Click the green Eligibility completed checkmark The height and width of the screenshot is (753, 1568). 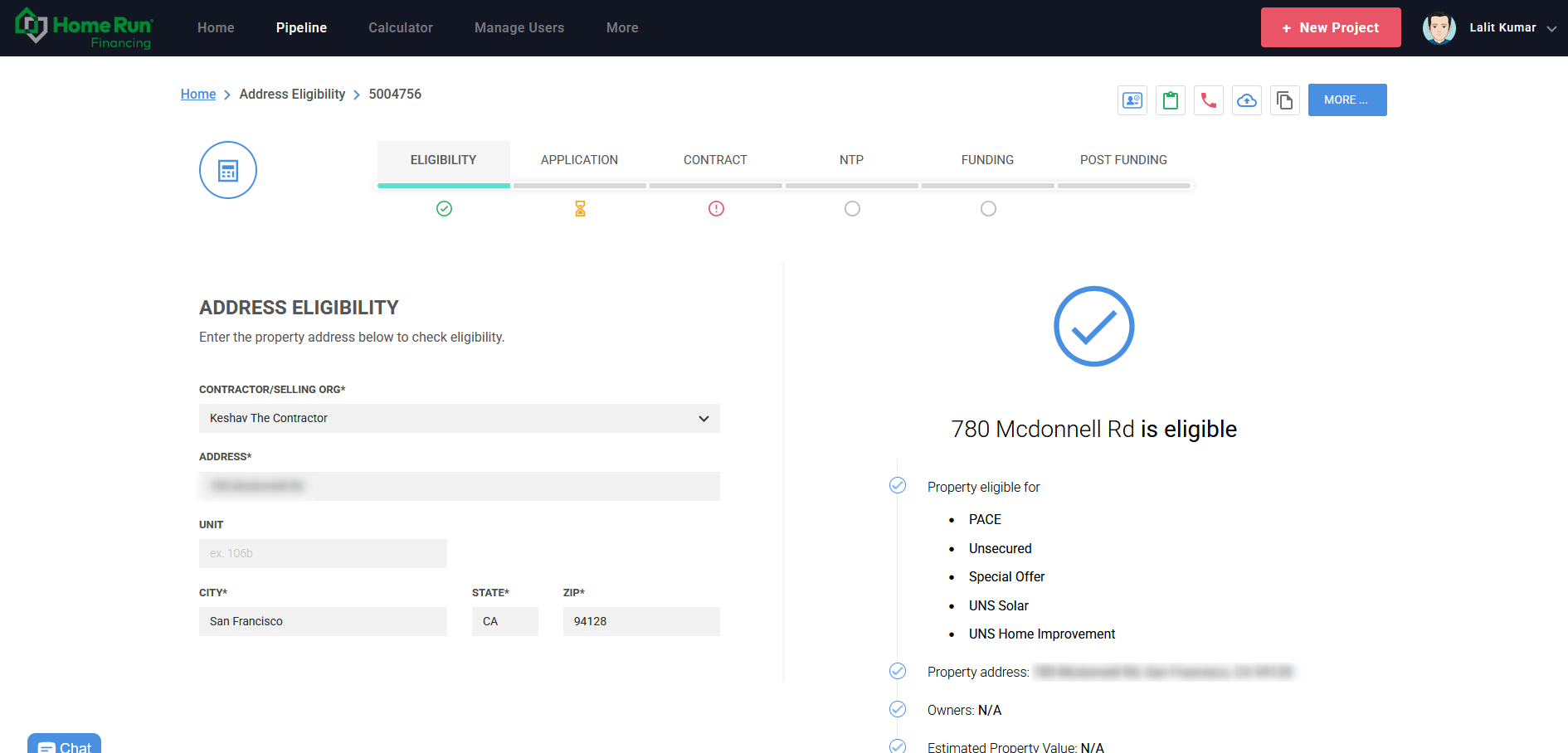point(444,209)
